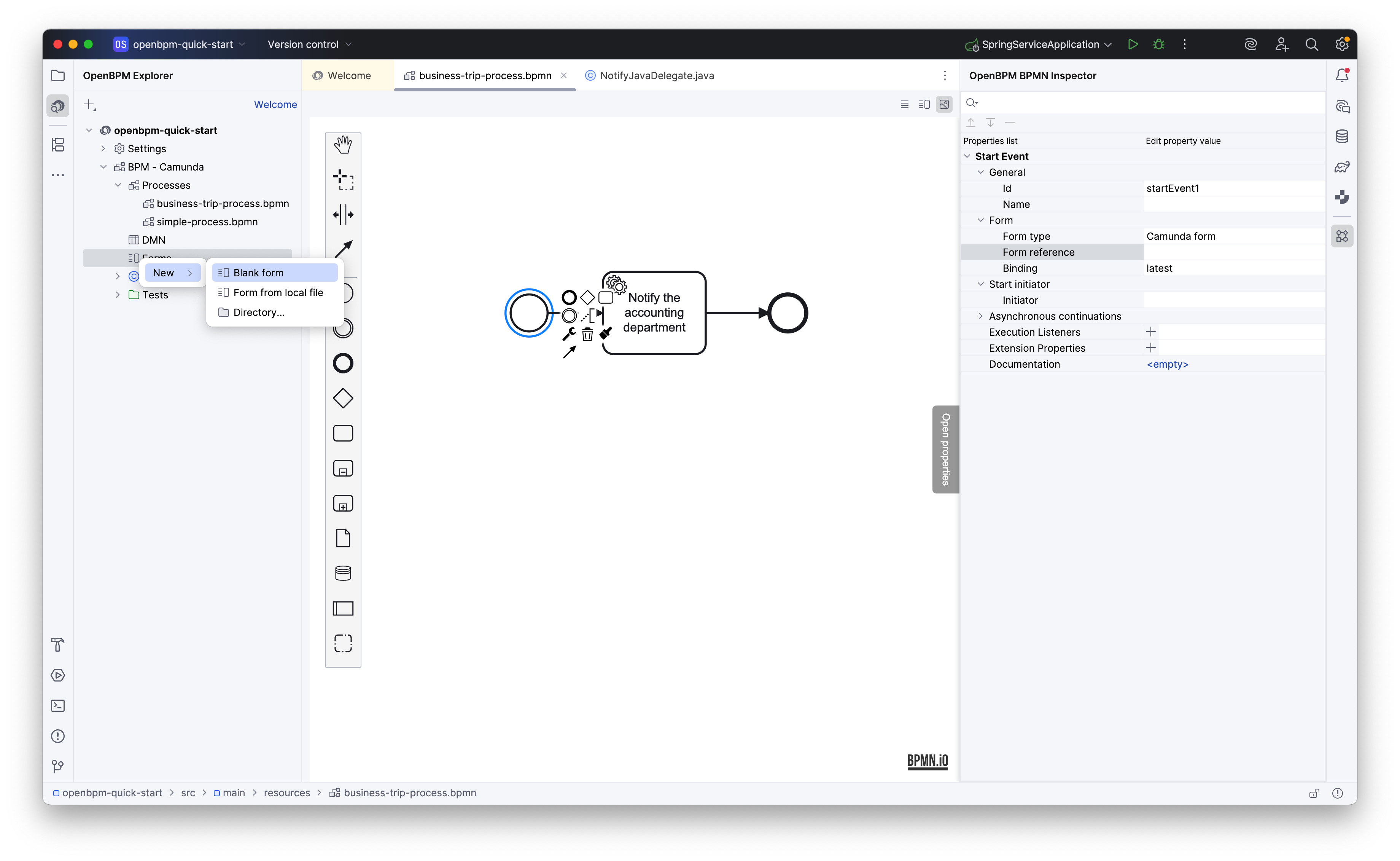The height and width of the screenshot is (861, 1400).
Task: Debug SpringServiceApplication with bug icon
Action: [1158, 44]
